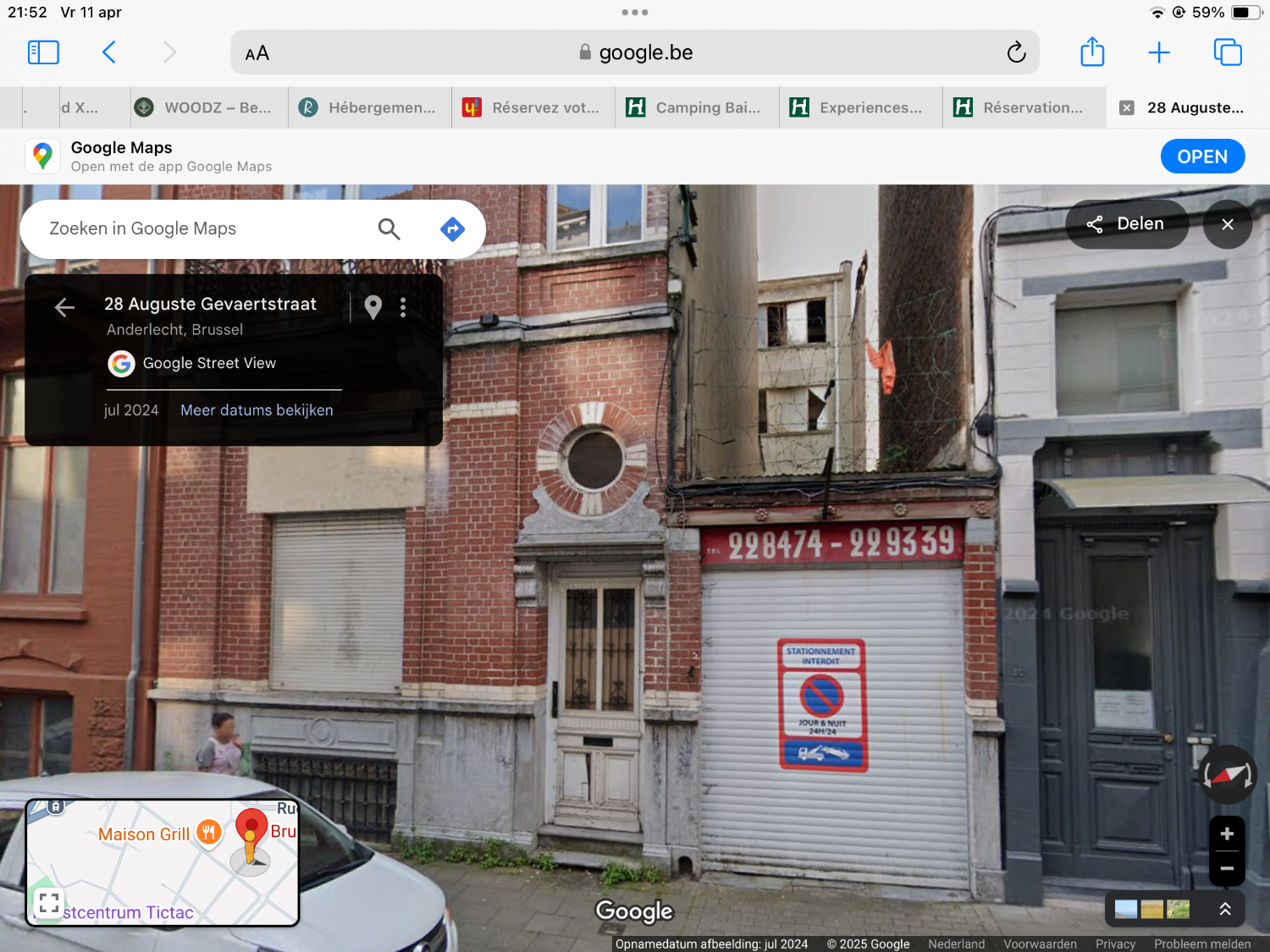Toggle the Safari sidebar panel
Image resolution: width=1270 pixels, height=952 pixels.
pyautogui.click(x=43, y=52)
